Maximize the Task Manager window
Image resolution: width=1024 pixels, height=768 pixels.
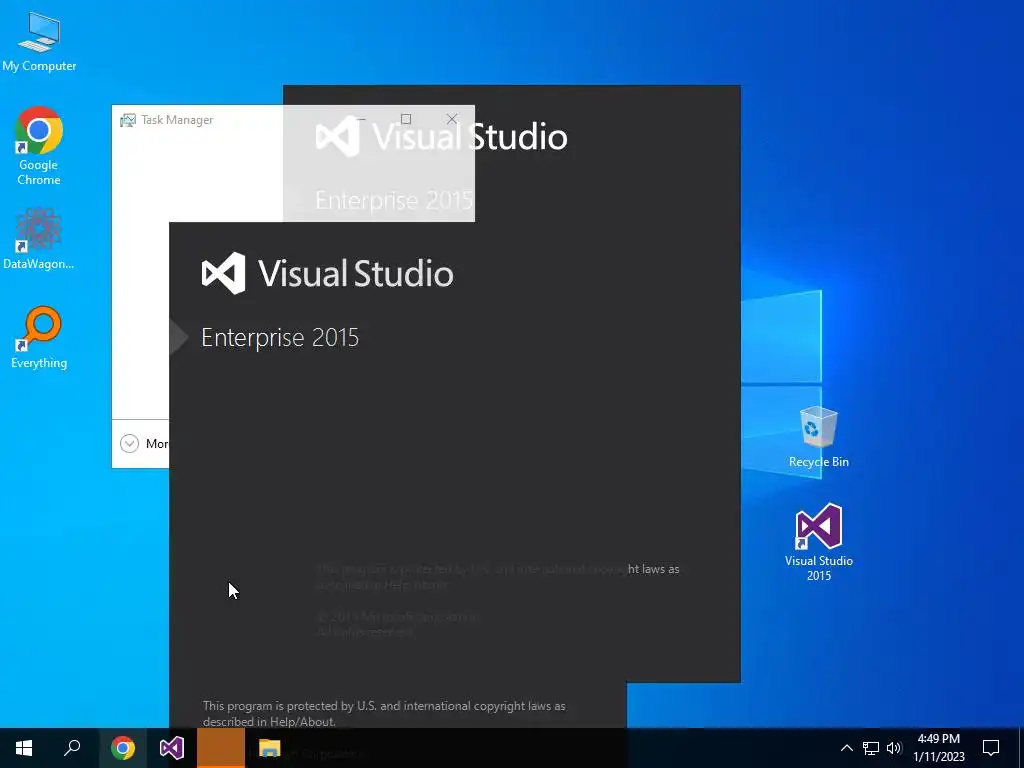[406, 119]
